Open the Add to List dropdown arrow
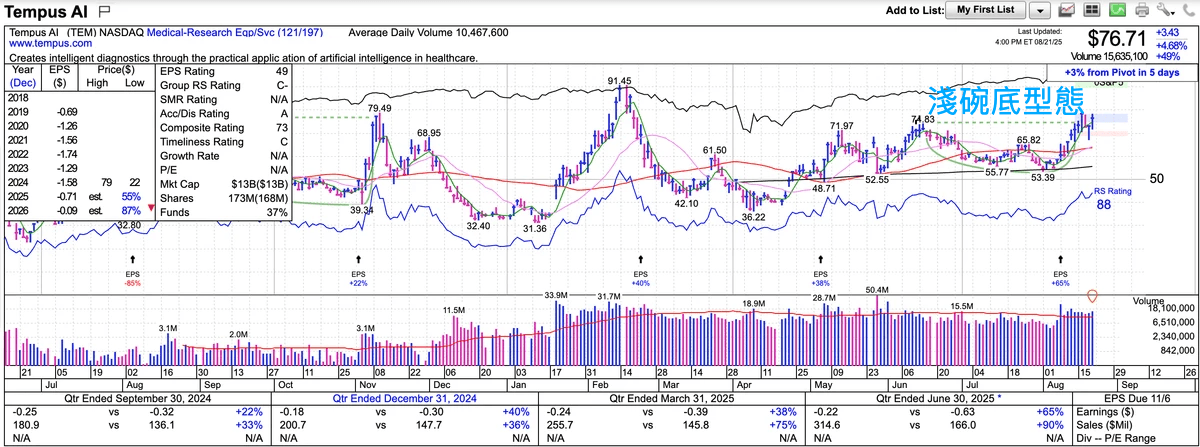 coord(1039,10)
